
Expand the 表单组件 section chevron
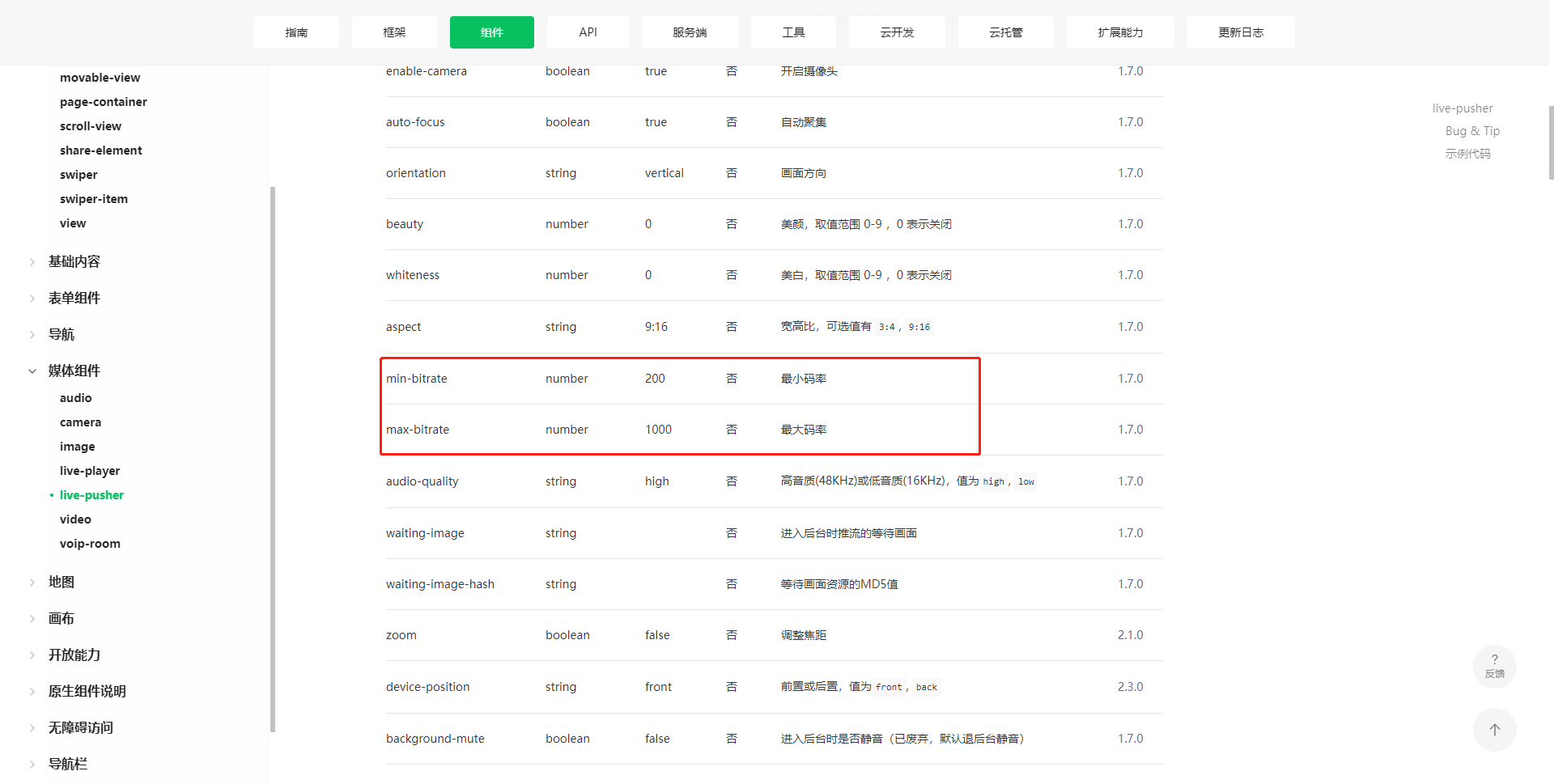[x=32, y=298]
